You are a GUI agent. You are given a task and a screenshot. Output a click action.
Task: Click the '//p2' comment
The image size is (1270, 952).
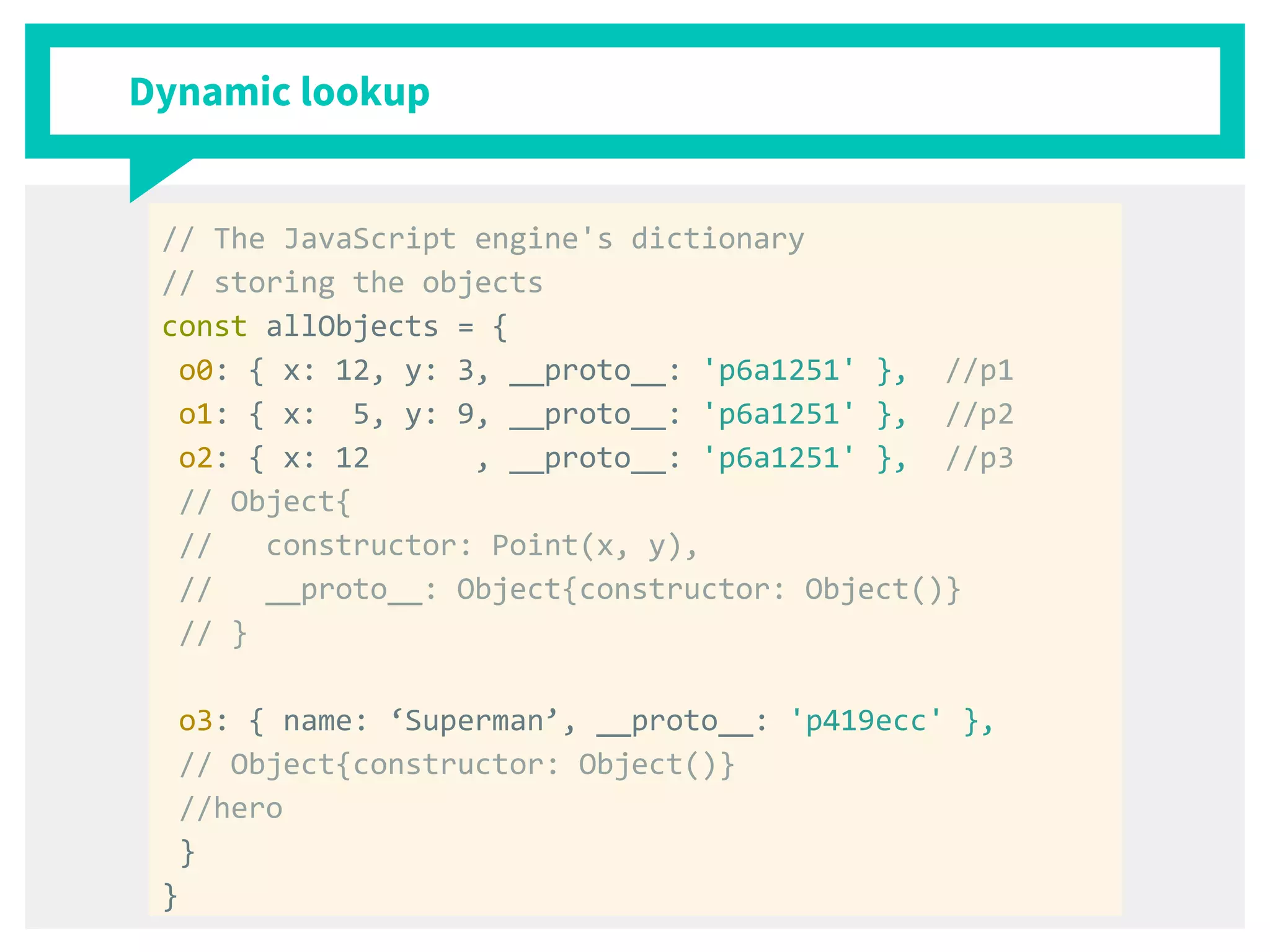(x=979, y=414)
